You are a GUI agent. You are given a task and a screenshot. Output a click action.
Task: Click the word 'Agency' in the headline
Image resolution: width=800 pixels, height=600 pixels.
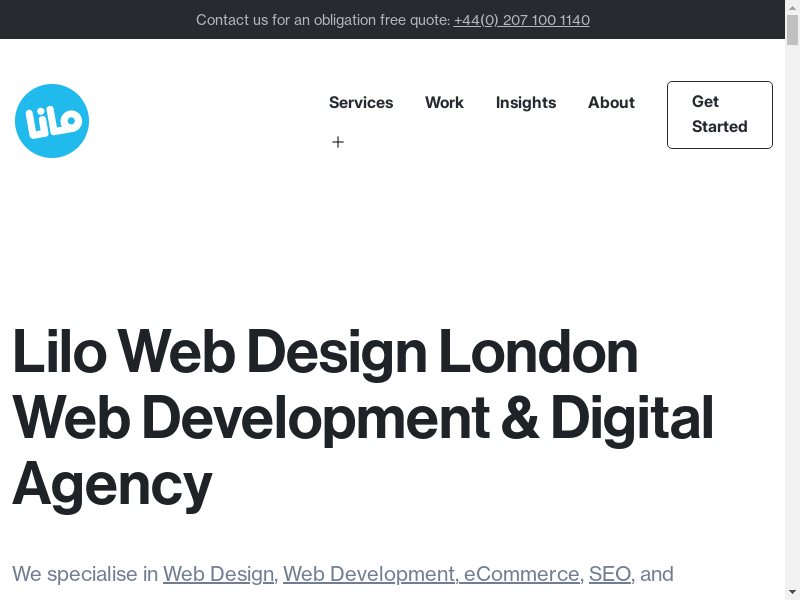click(112, 484)
